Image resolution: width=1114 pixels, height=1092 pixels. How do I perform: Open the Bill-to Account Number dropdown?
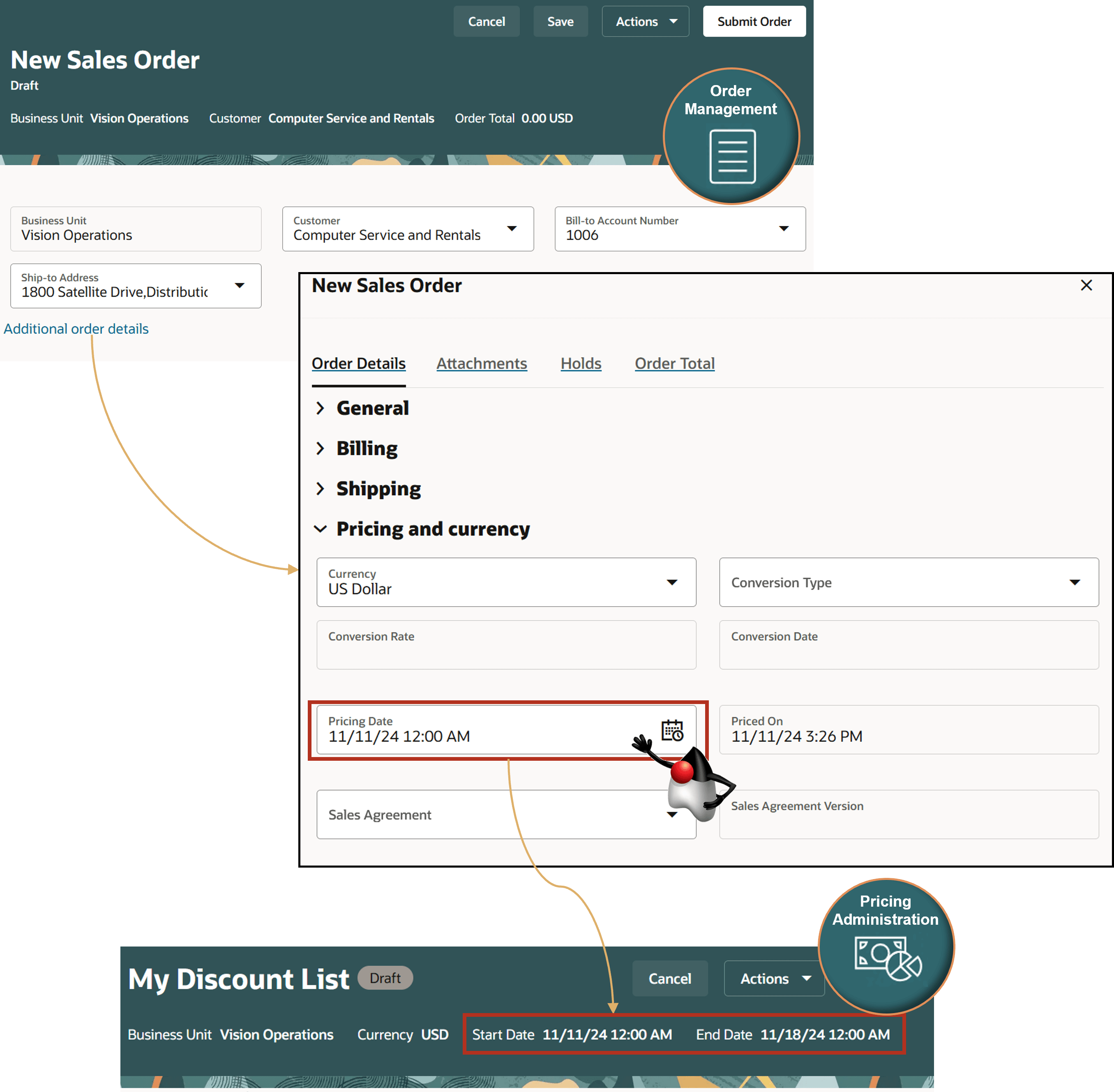pos(783,228)
